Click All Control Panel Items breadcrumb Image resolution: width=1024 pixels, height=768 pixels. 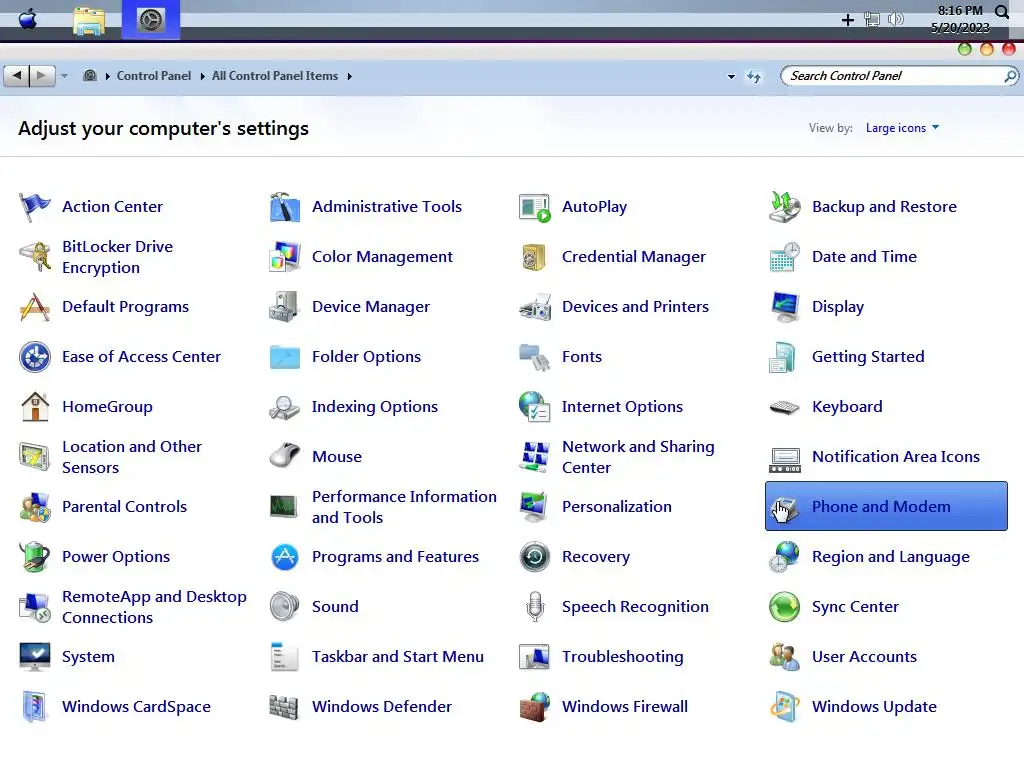pos(275,76)
